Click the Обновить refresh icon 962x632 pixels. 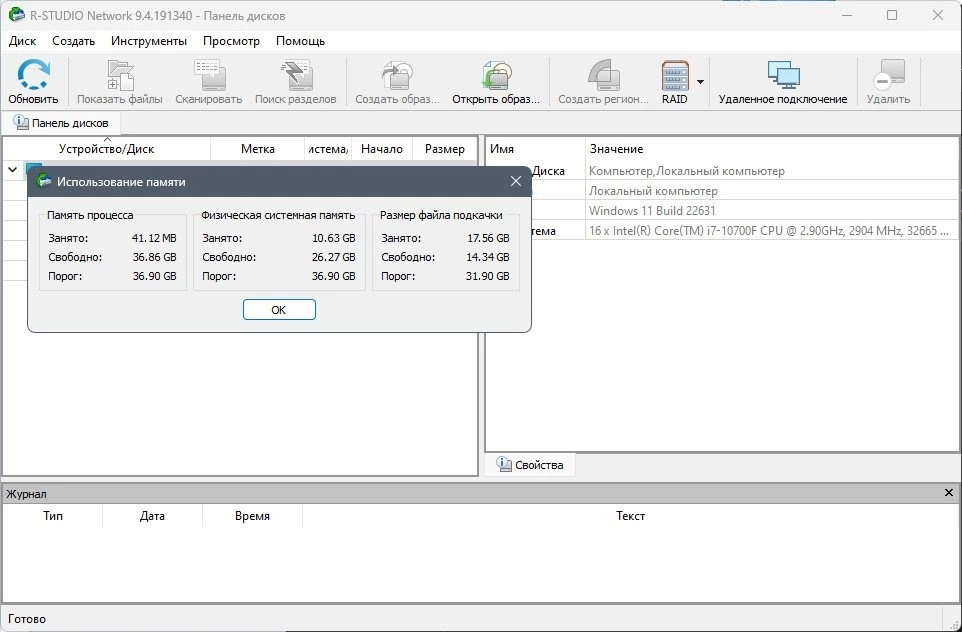pos(33,75)
